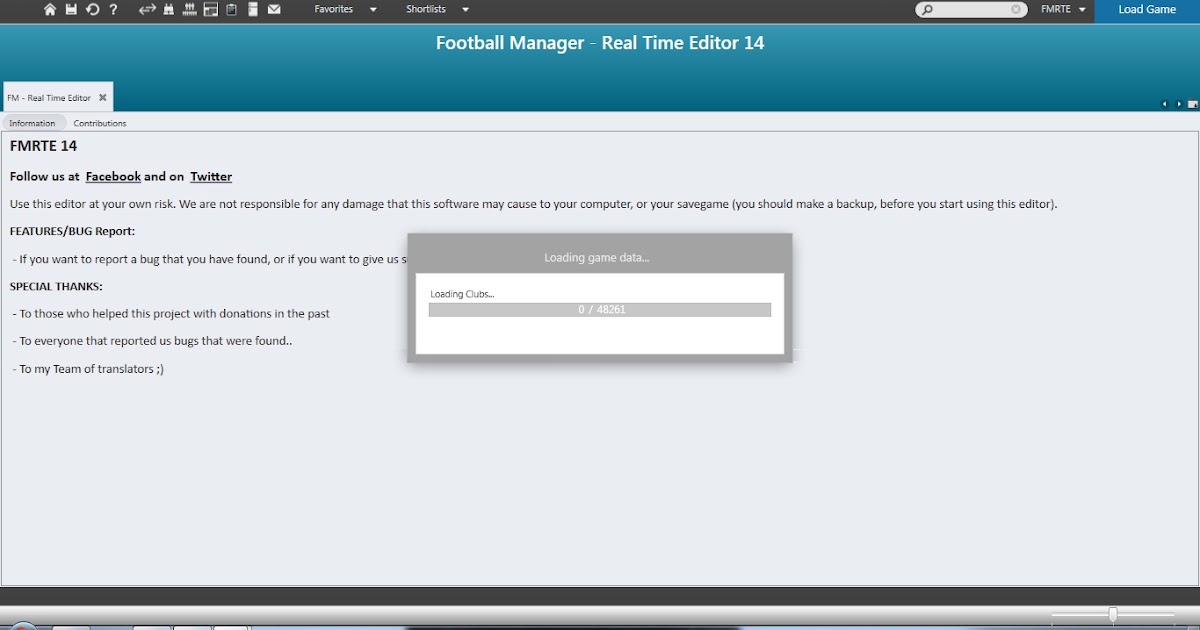Click inside the search input field
This screenshot has height=630, width=1200.
tap(971, 9)
